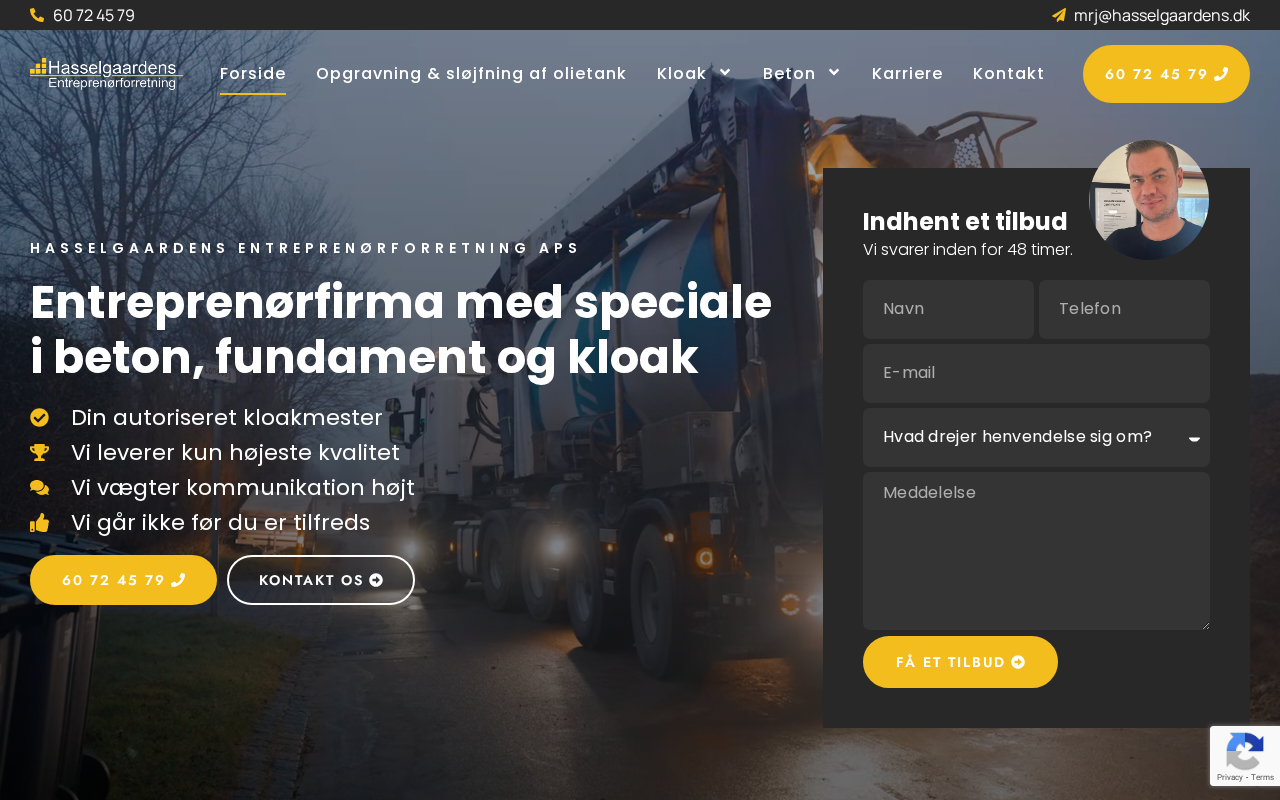The image size is (1280, 800).
Task: Go to the Forside menu item
Action: (253, 73)
